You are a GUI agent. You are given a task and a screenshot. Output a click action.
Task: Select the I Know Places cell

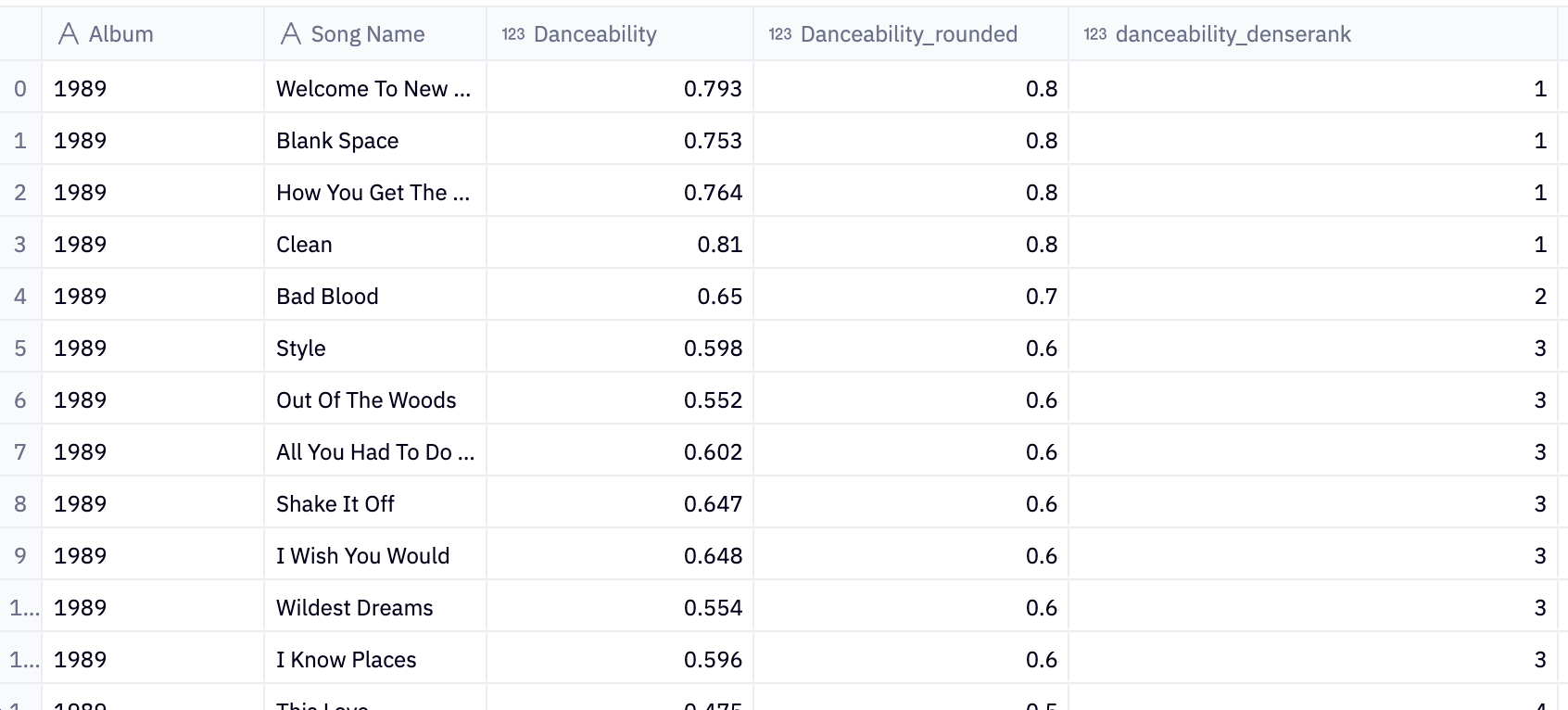pyautogui.click(x=346, y=660)
